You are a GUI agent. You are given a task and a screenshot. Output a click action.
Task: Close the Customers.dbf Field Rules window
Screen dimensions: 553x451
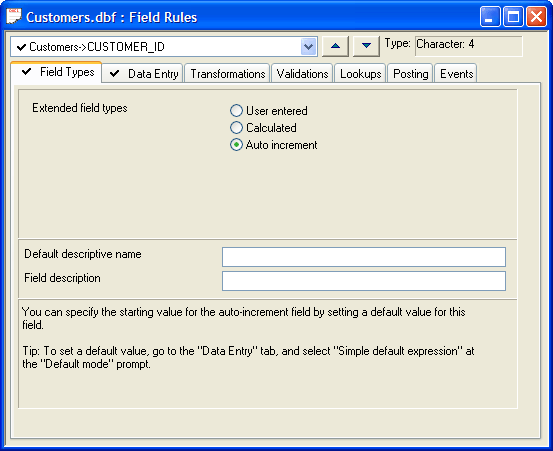click(x=536, y=17)
